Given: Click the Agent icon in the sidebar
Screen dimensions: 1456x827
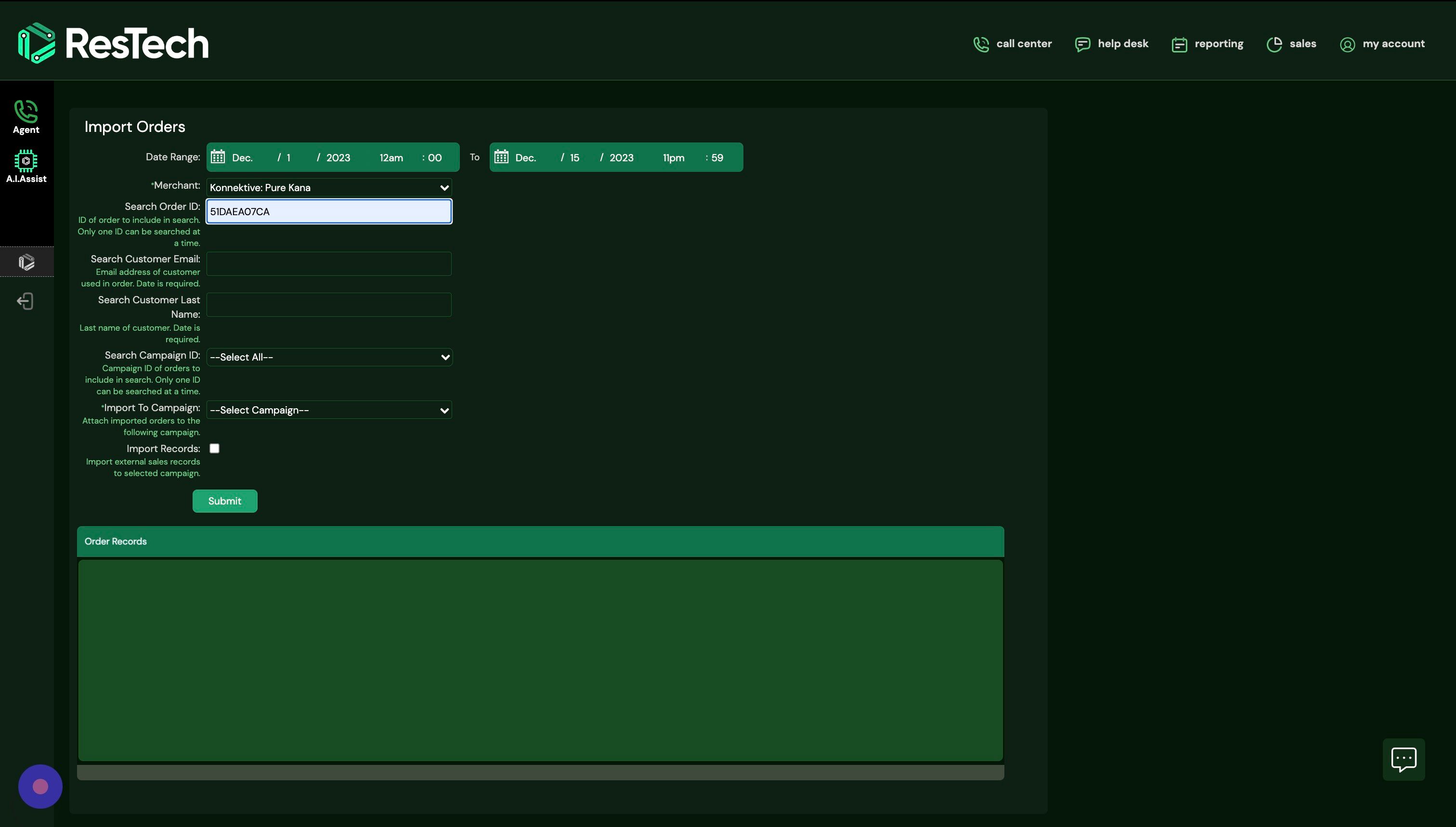Looking at the screenshot, I should [26, 115].
